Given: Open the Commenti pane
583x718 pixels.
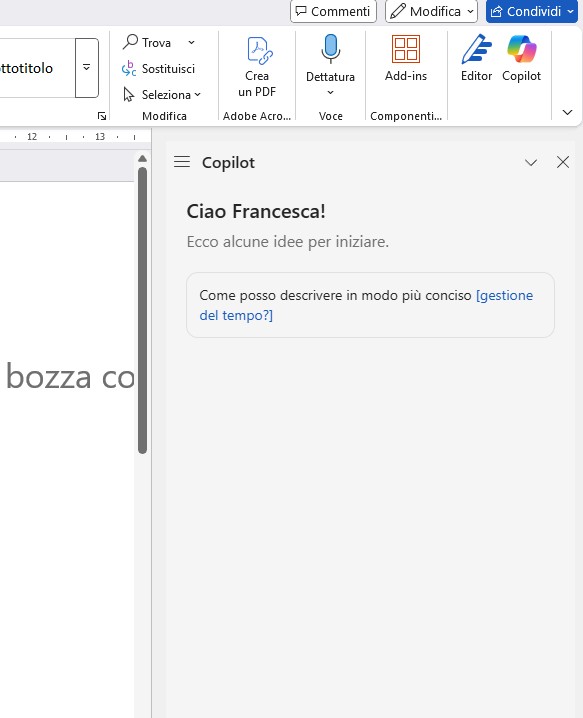Looking at the screenshot, I should [x=333, y=11].
